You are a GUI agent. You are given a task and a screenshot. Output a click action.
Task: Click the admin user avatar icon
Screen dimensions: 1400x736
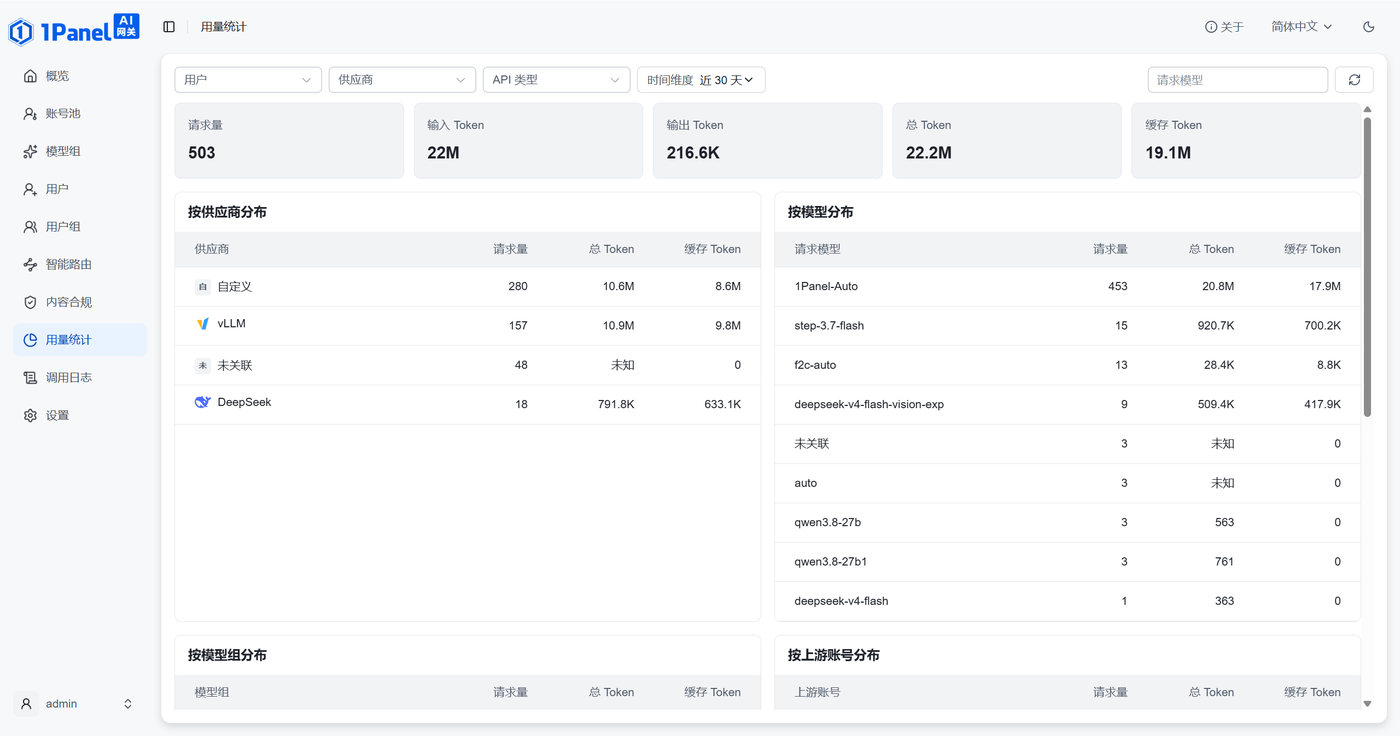pyautogui.click(x=28, y=704)
